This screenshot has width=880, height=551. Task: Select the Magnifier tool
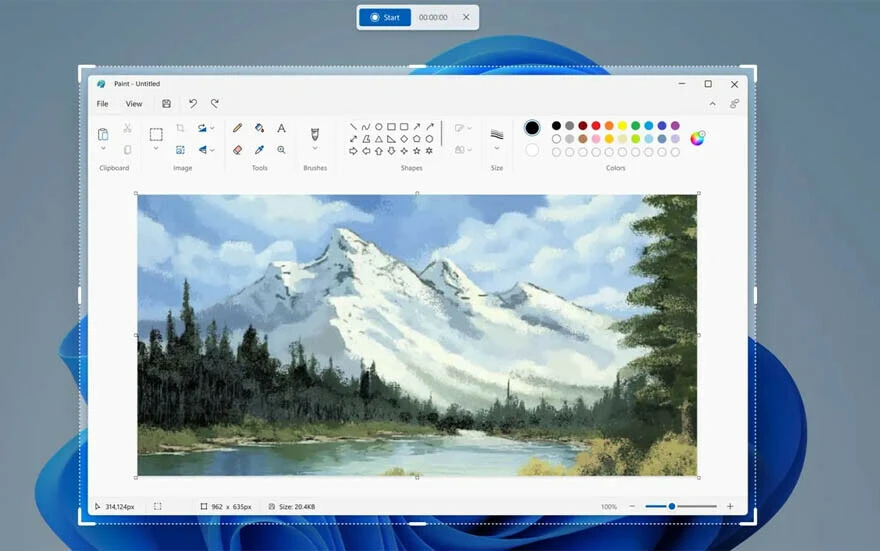(x=281, y=150)
